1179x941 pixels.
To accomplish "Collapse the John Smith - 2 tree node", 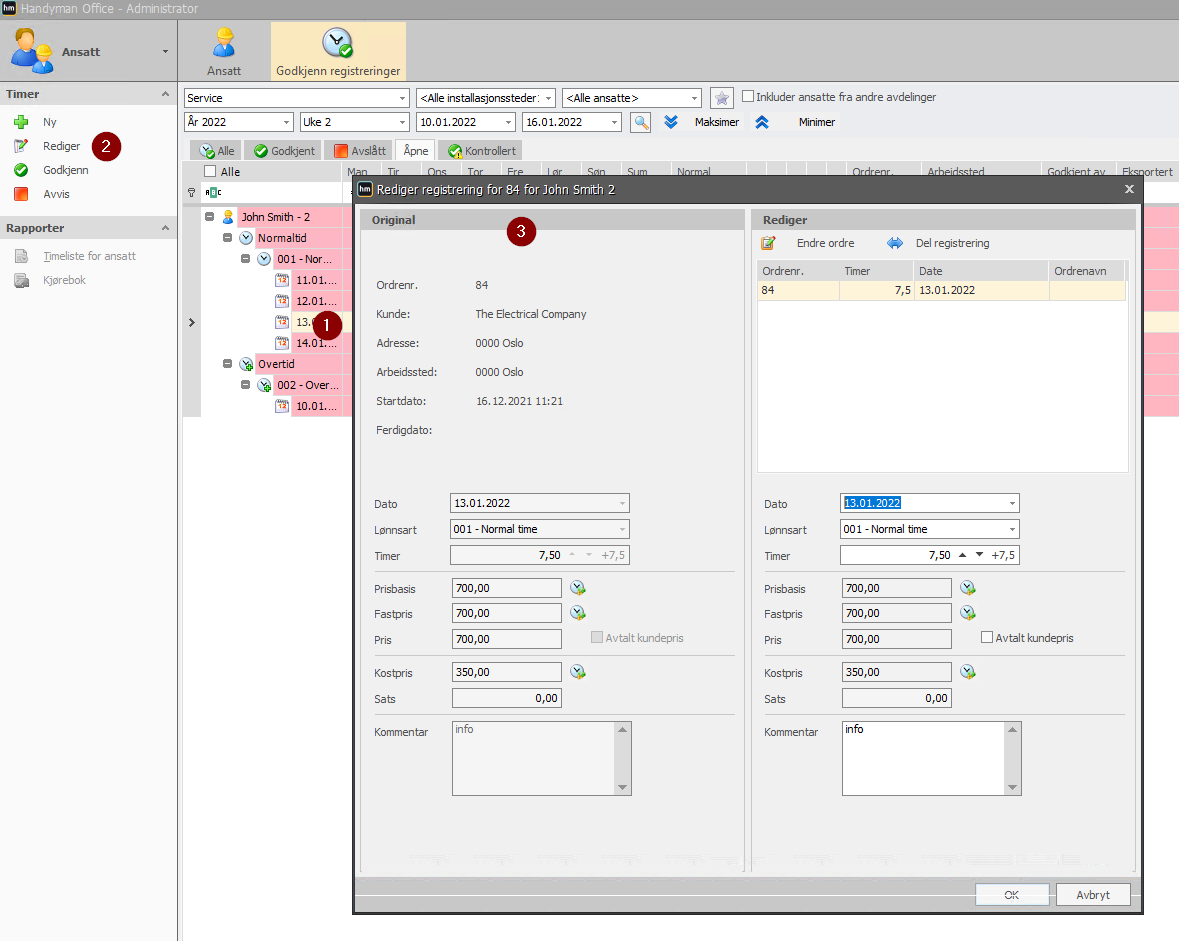I will pos(210,217).
